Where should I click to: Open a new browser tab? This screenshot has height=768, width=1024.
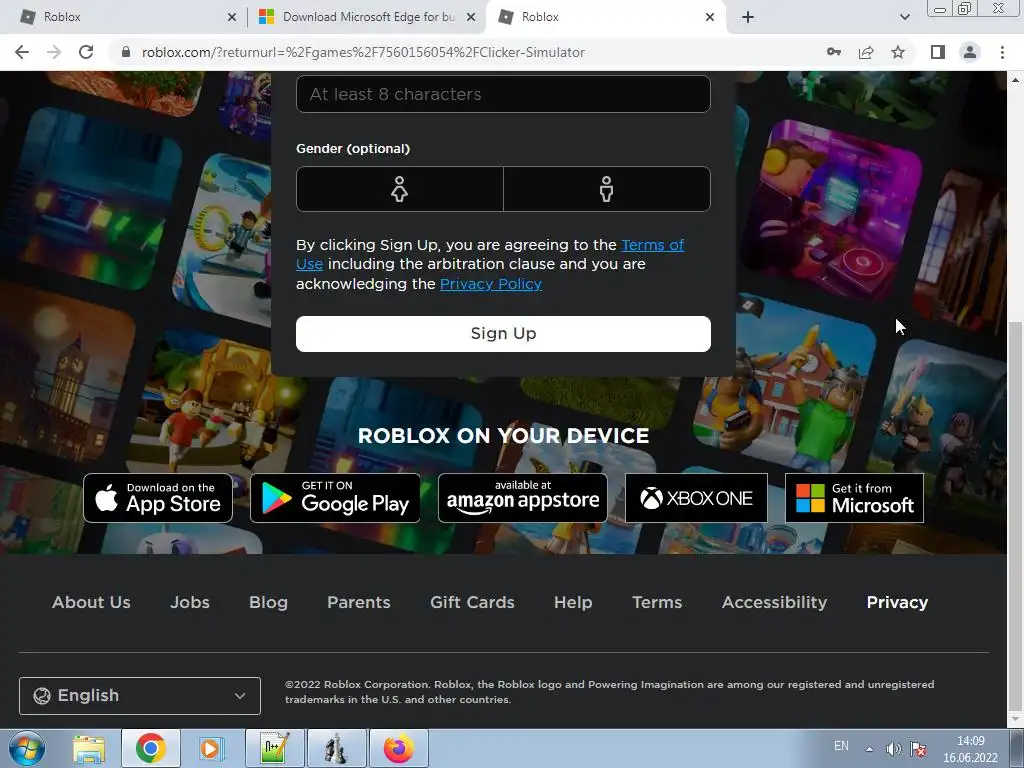tap(748, 17)
